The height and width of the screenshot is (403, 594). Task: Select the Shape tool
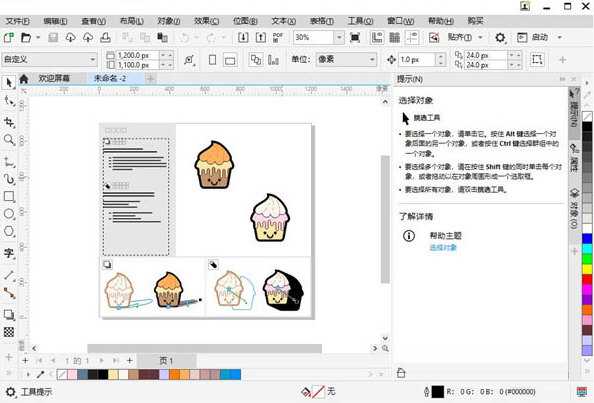(x=9, y=101)
